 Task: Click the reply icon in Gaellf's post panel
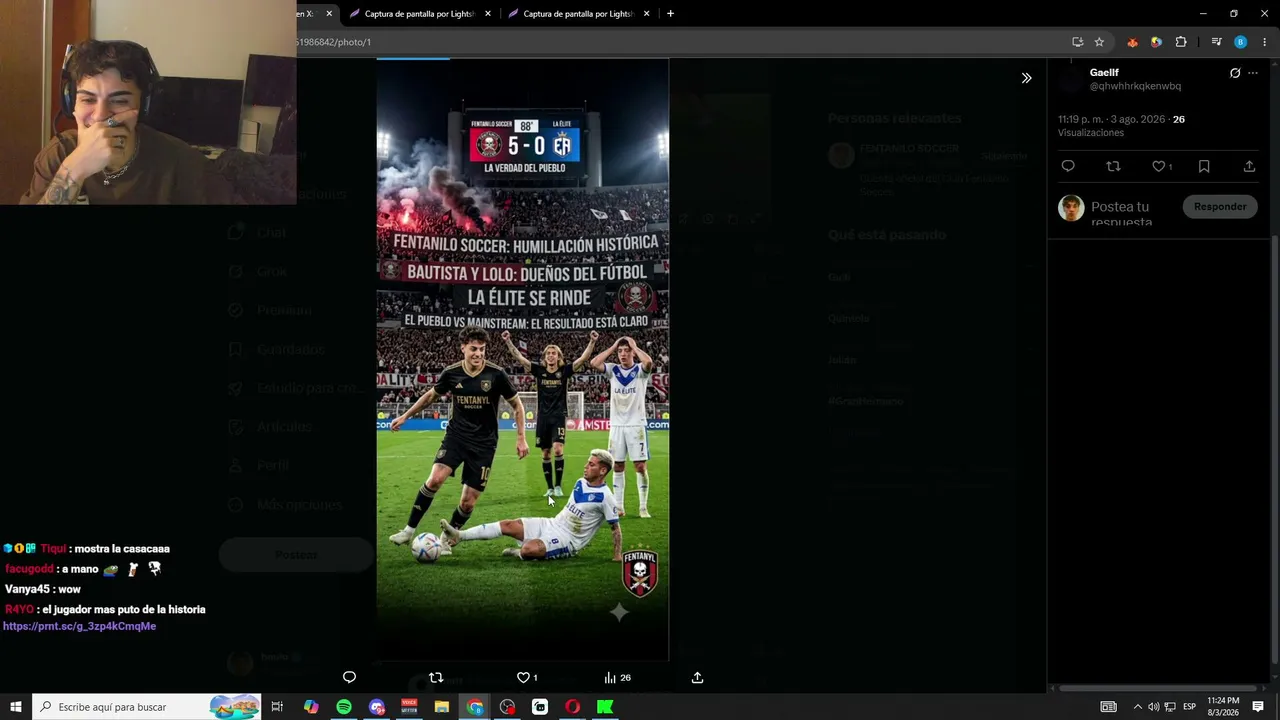click(x=1068, y=166)
